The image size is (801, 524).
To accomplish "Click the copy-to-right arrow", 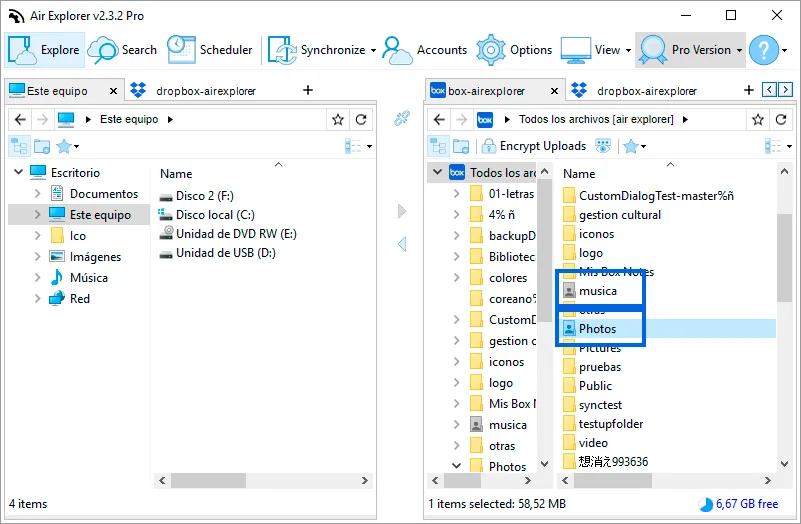I will pos(402,210).
